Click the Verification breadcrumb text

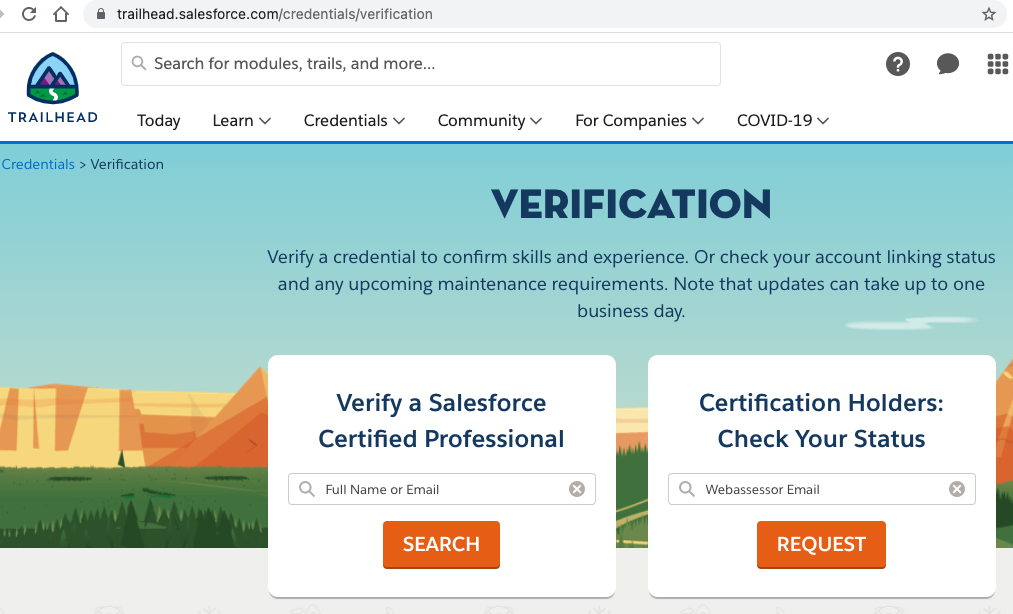[x=127, y=164]
